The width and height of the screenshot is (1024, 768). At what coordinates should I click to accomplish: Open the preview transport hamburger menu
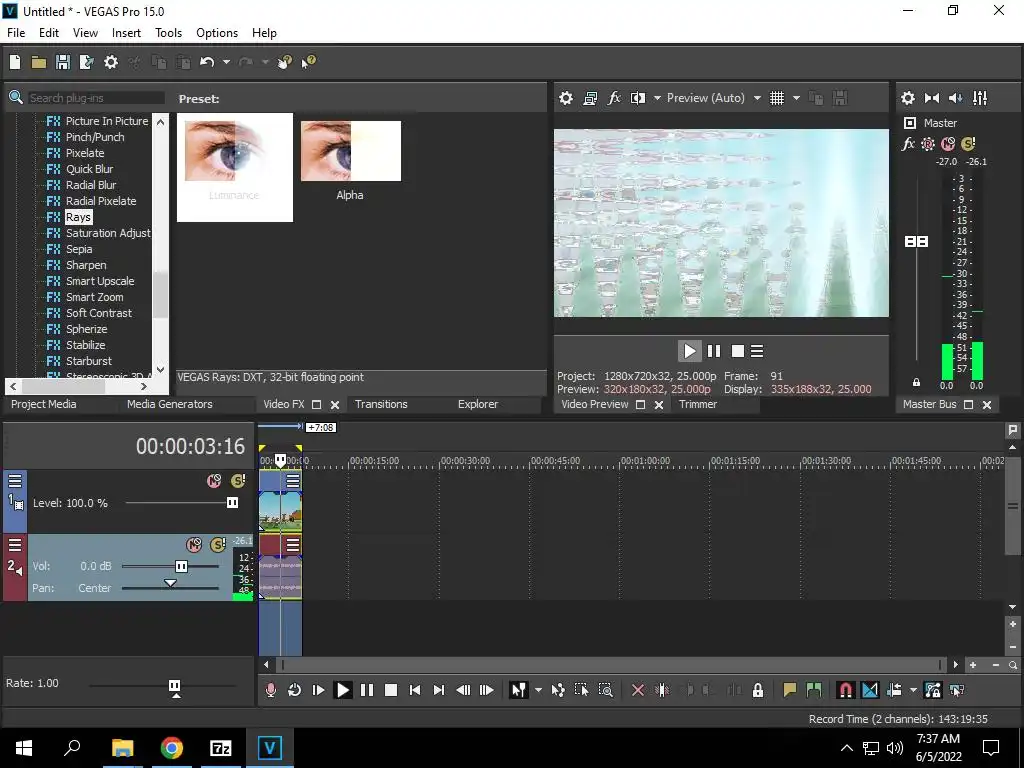[x=757, y=351]
